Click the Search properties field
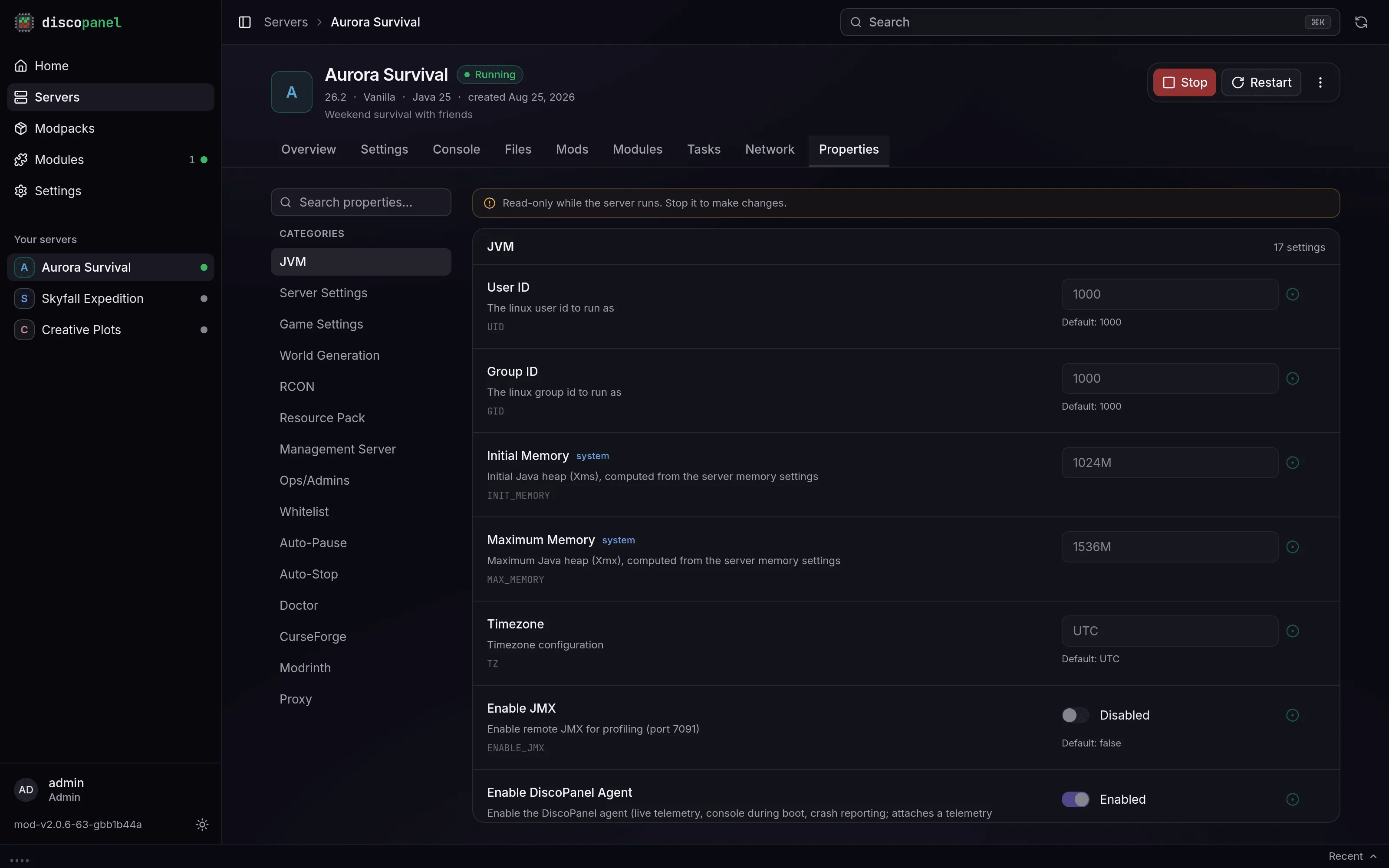The height and width of the screenshot is (868, 1389). (x=360, y=203)
